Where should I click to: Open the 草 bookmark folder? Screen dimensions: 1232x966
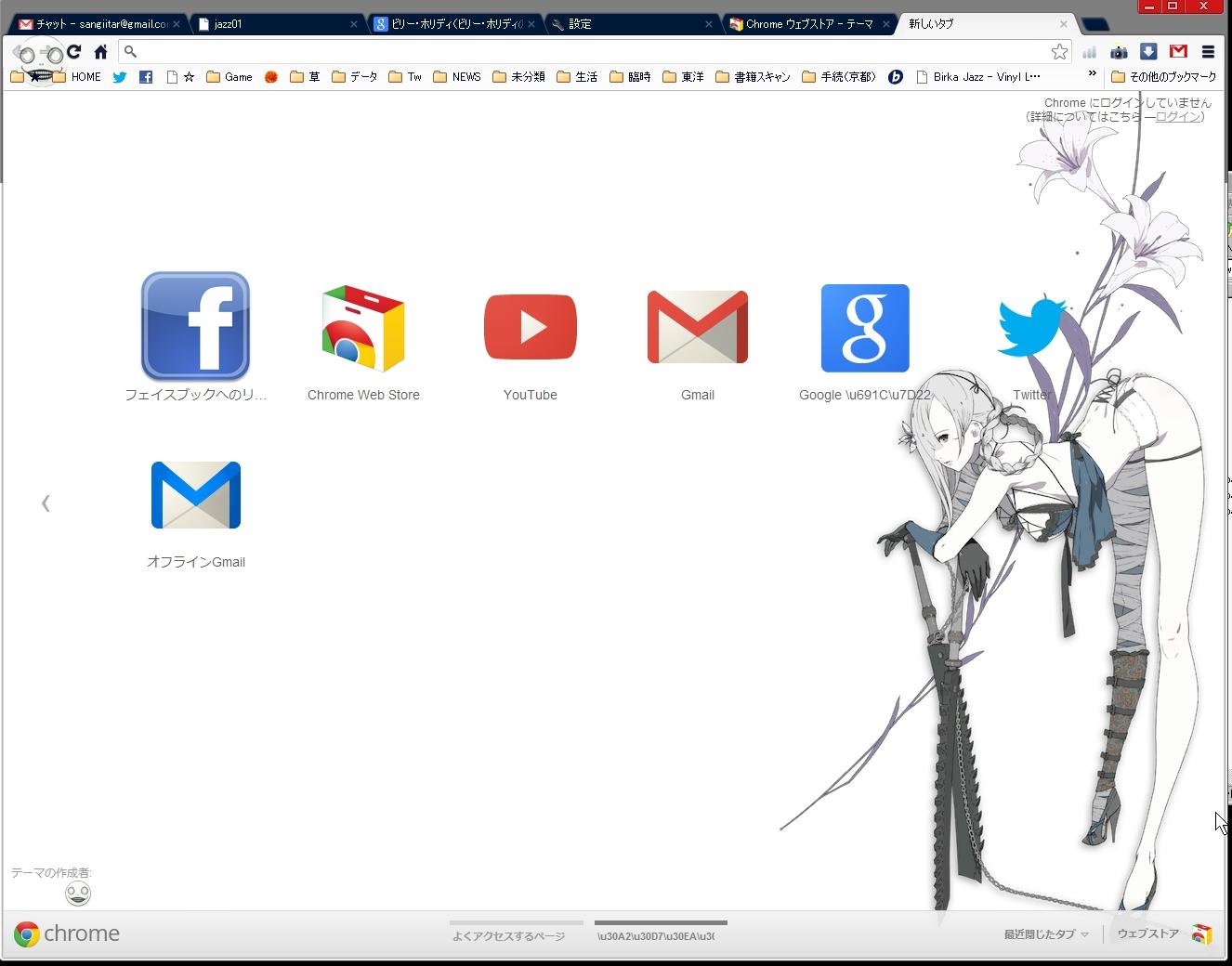(305, 77)
